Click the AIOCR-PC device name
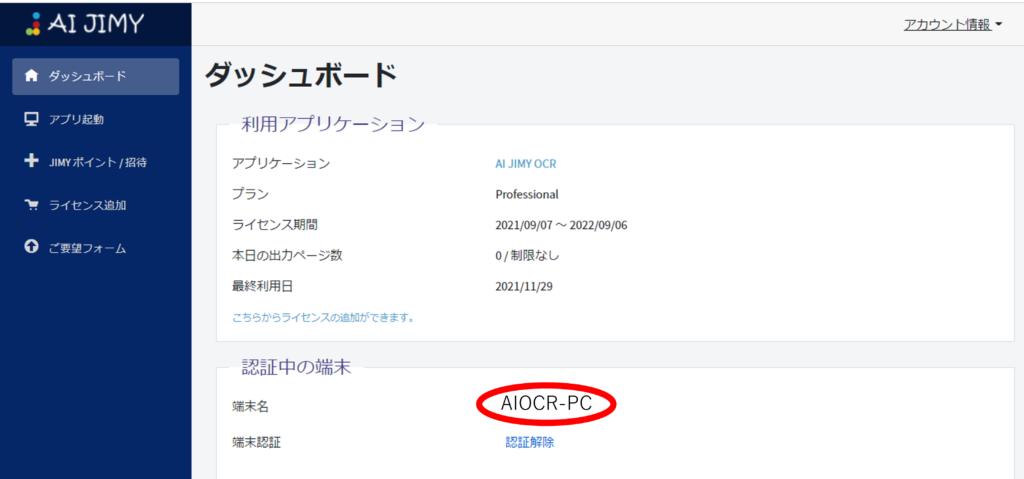 [546, 405]
